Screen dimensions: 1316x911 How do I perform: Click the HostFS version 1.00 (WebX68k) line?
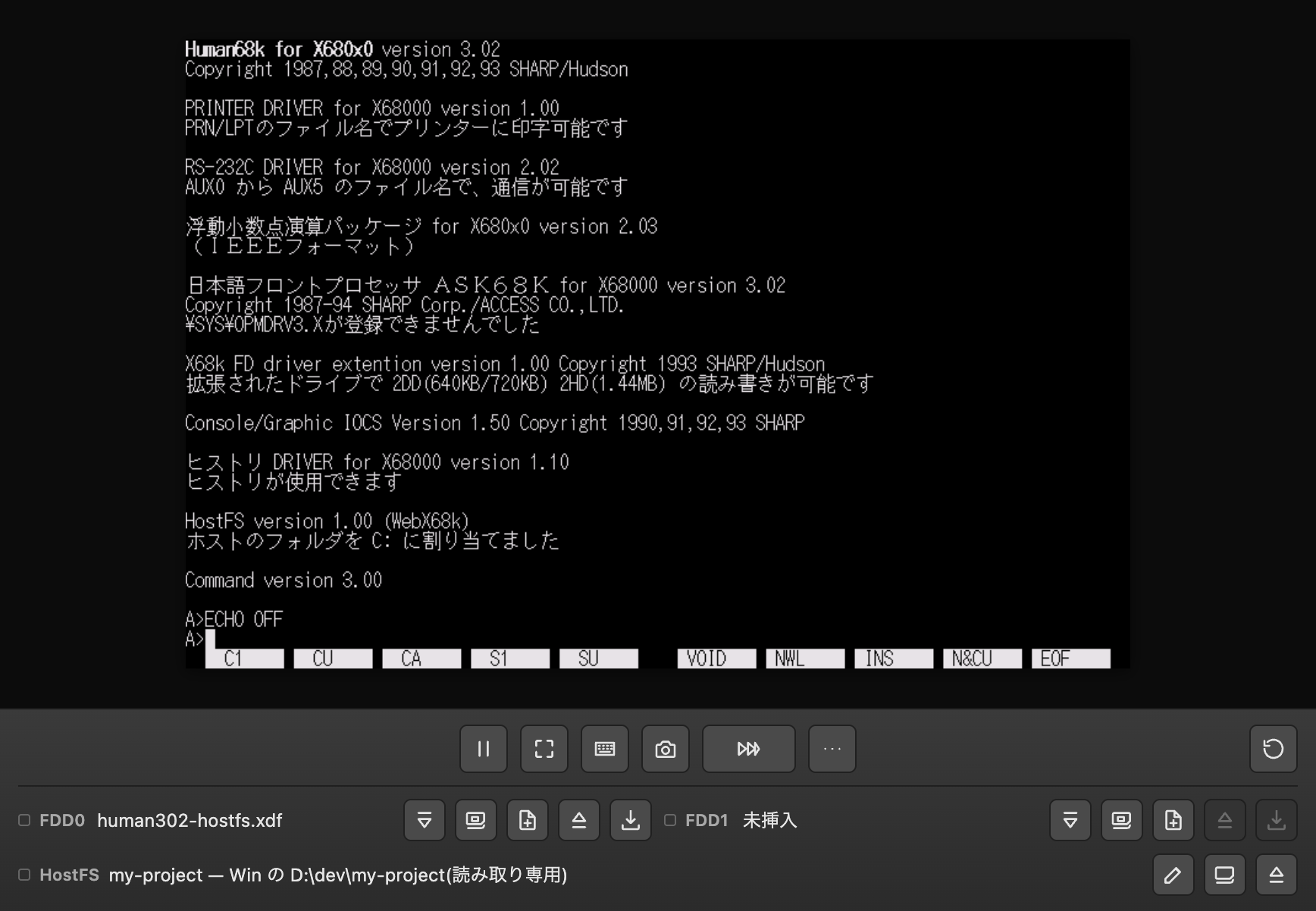(327, 521)
